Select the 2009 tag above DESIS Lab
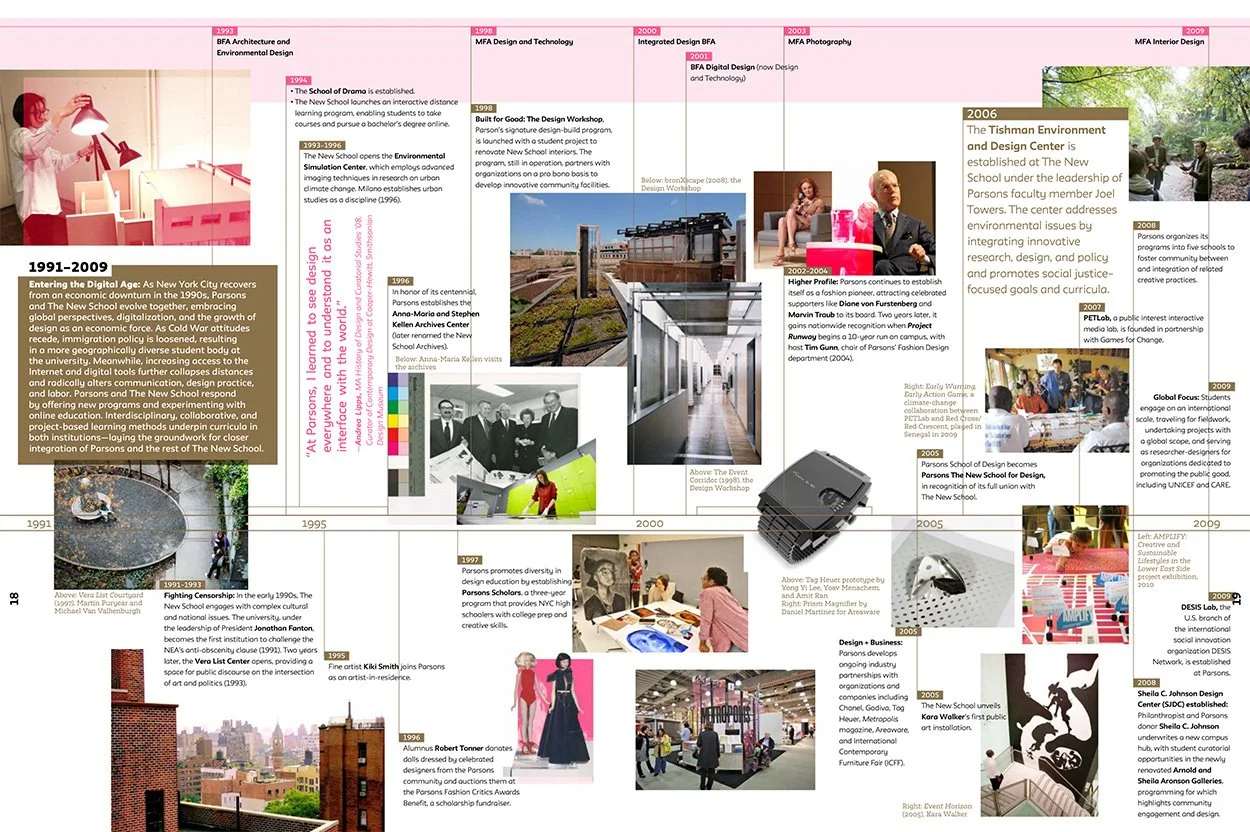Screen dimensions: 1250x832 coord(1221,596)
